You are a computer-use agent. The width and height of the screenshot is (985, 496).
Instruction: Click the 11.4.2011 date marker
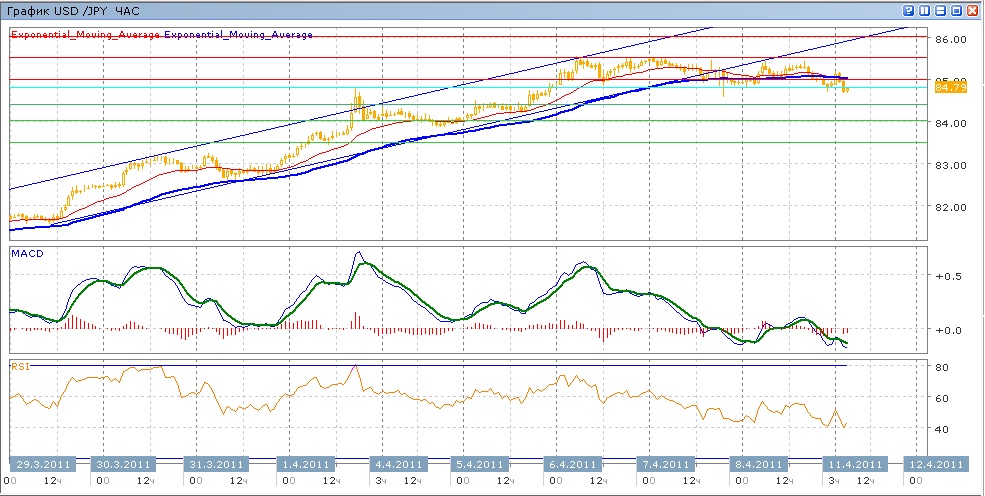click(x=853, y=465)
